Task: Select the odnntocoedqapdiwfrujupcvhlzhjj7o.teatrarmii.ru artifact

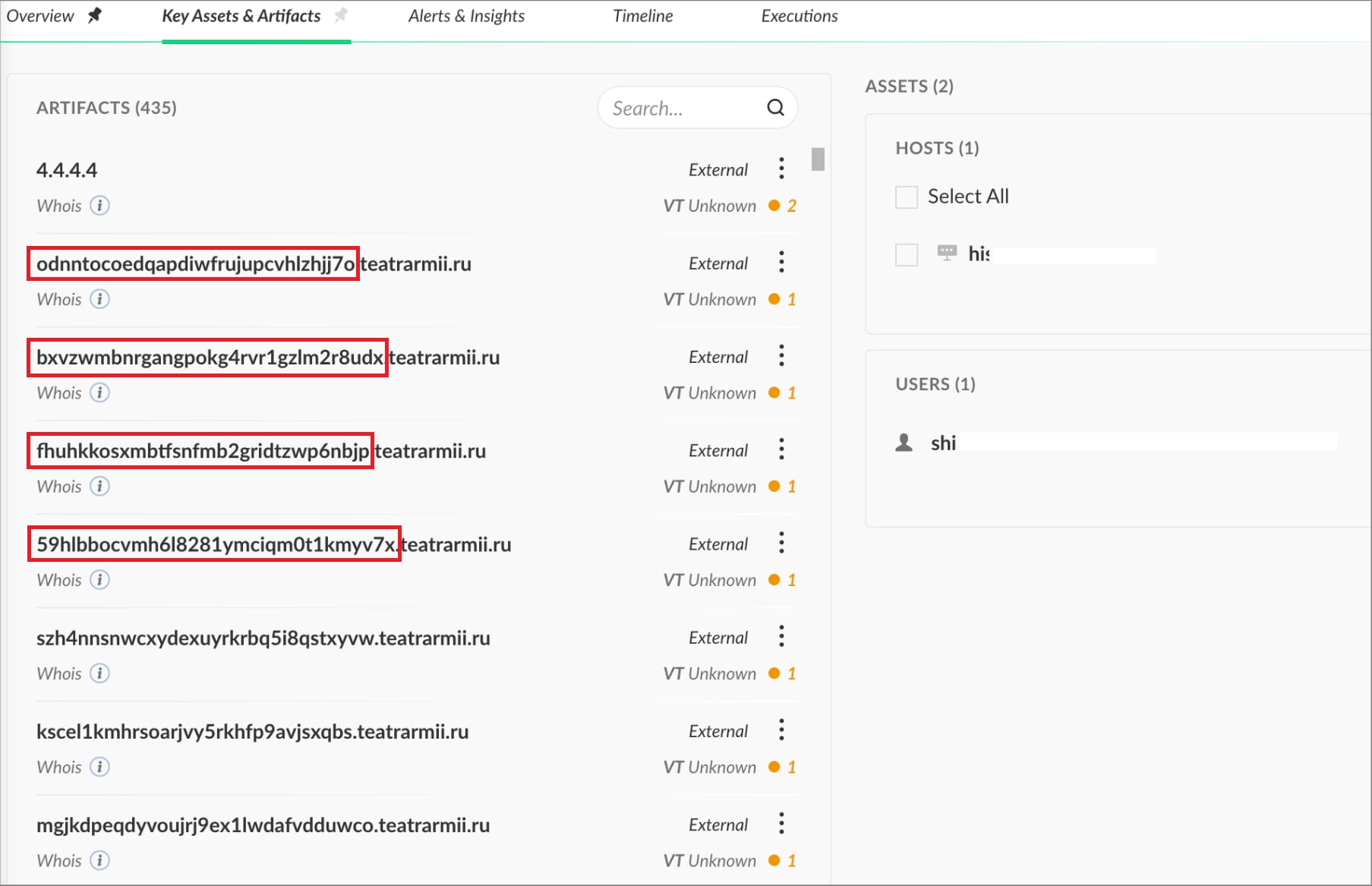Action: (x=254, y=263)
